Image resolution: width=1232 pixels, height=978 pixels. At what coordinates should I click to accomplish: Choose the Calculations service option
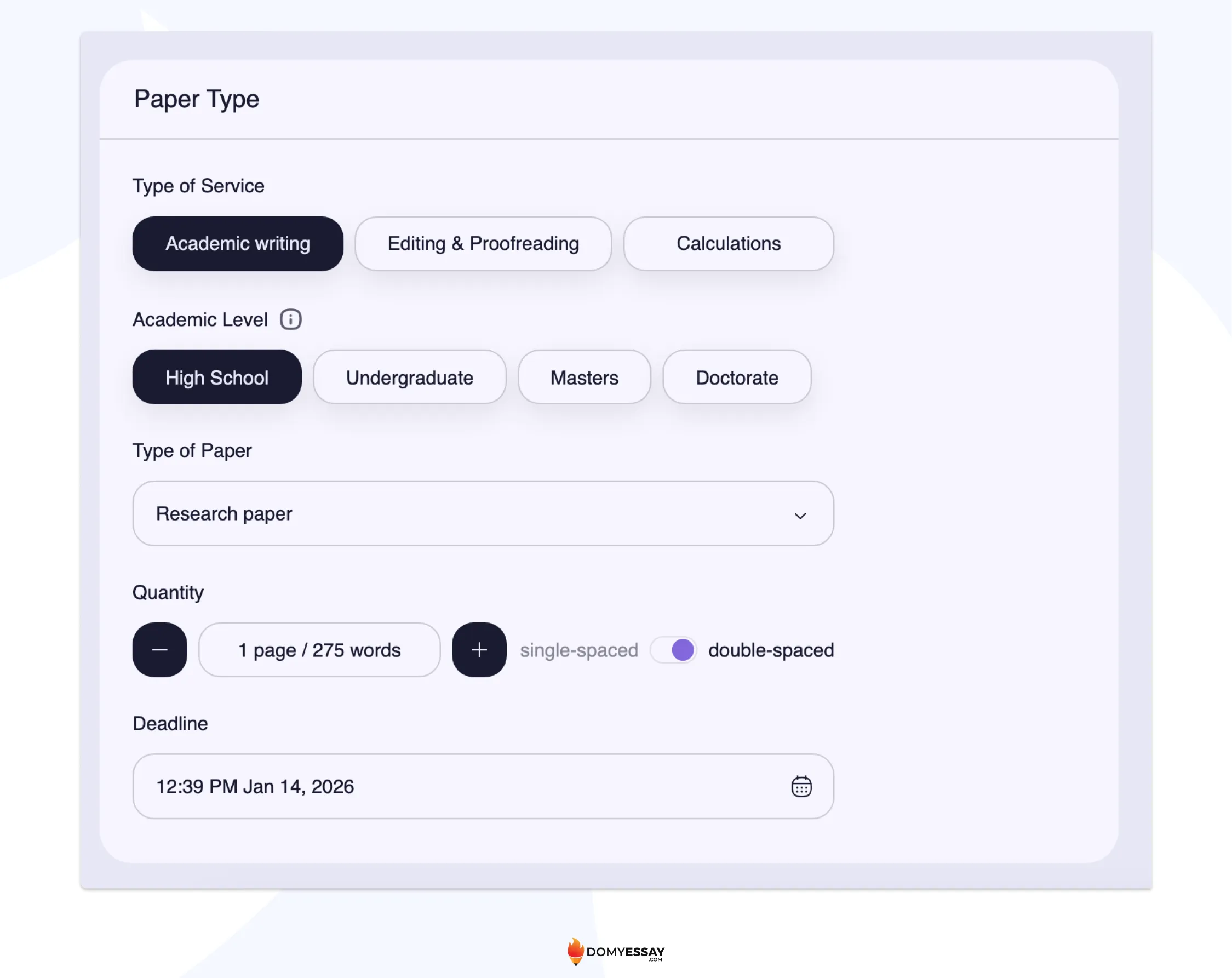coord(728,244)
